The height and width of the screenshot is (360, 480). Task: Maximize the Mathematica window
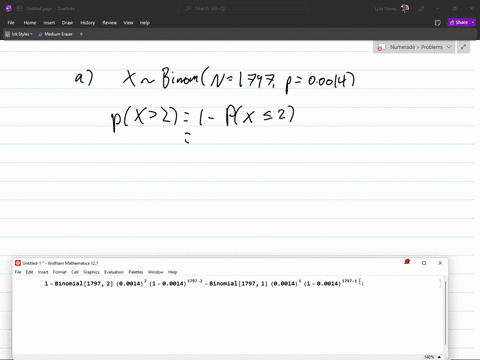pos(424,263)
